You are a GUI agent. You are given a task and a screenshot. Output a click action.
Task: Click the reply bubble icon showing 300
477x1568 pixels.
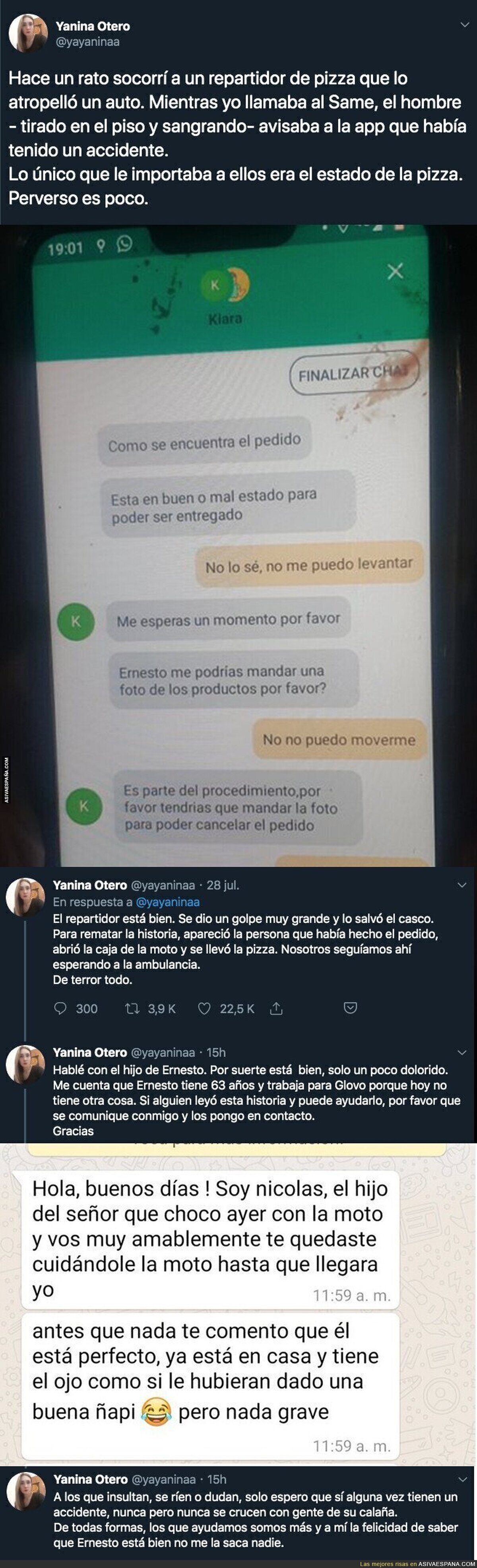click(60, 1009)
